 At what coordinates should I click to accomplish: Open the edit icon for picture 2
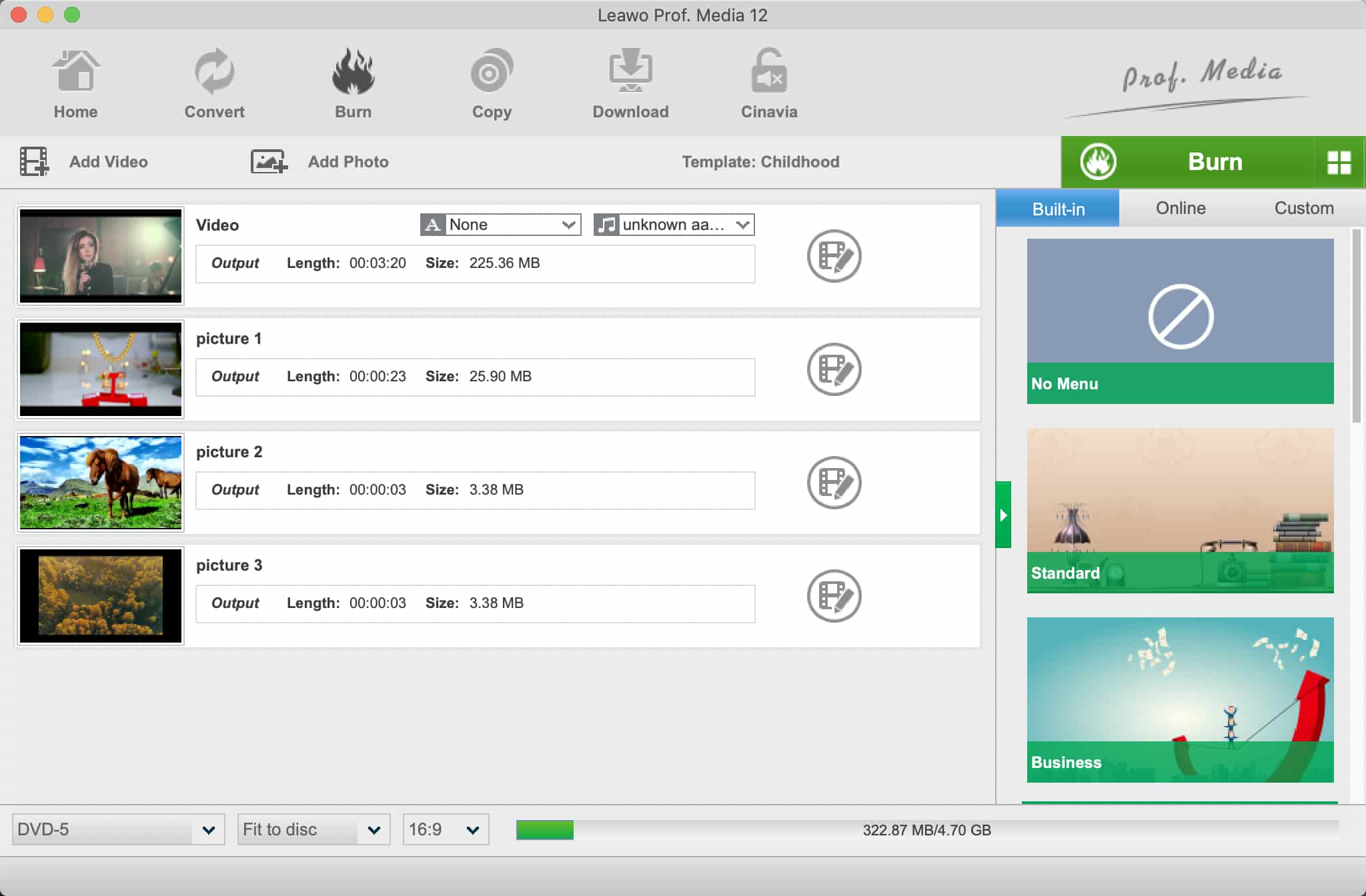click(x=834, y=483)
